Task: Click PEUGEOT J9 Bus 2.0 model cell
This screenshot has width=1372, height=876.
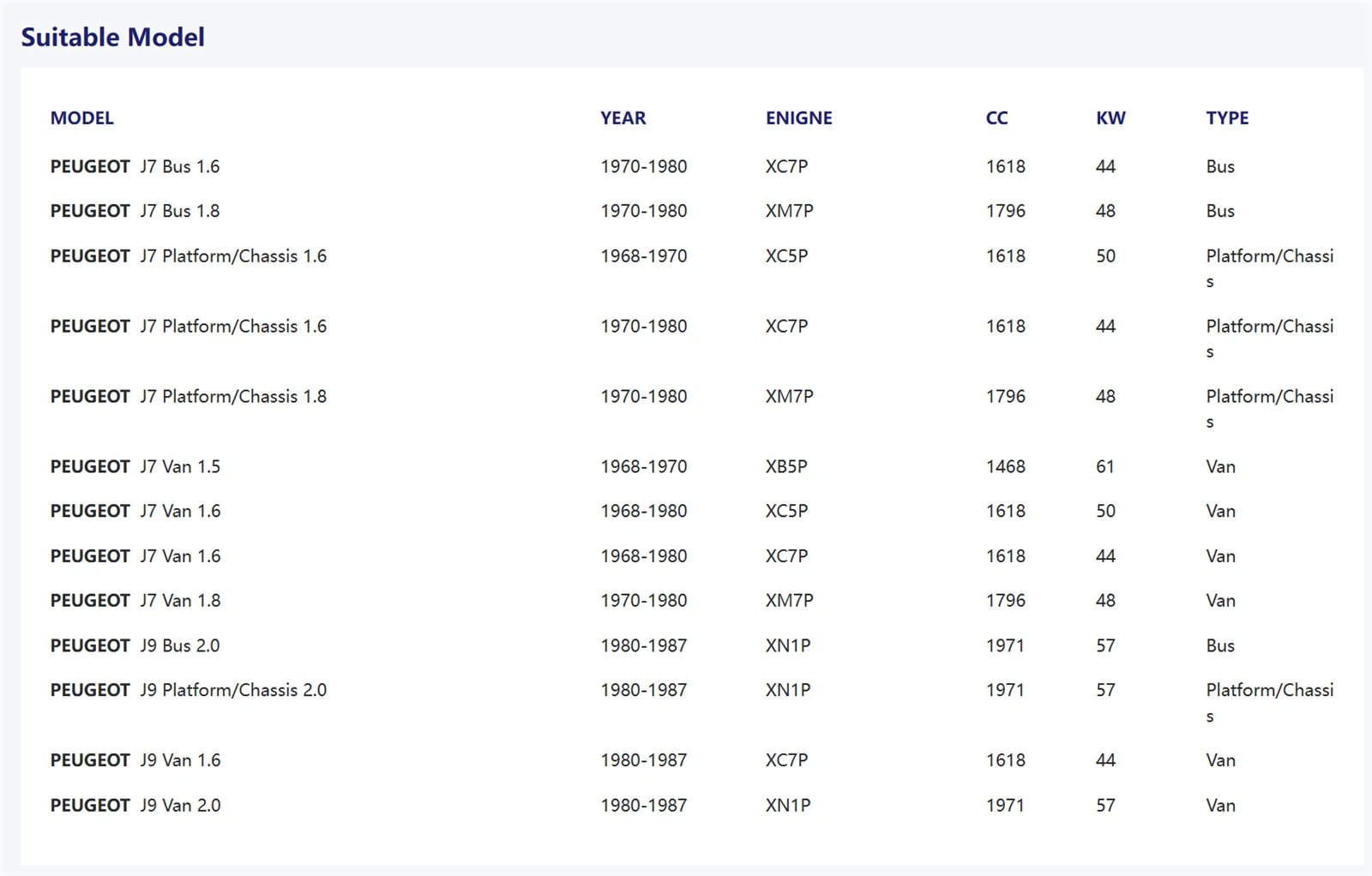Action: coord(135,645)
